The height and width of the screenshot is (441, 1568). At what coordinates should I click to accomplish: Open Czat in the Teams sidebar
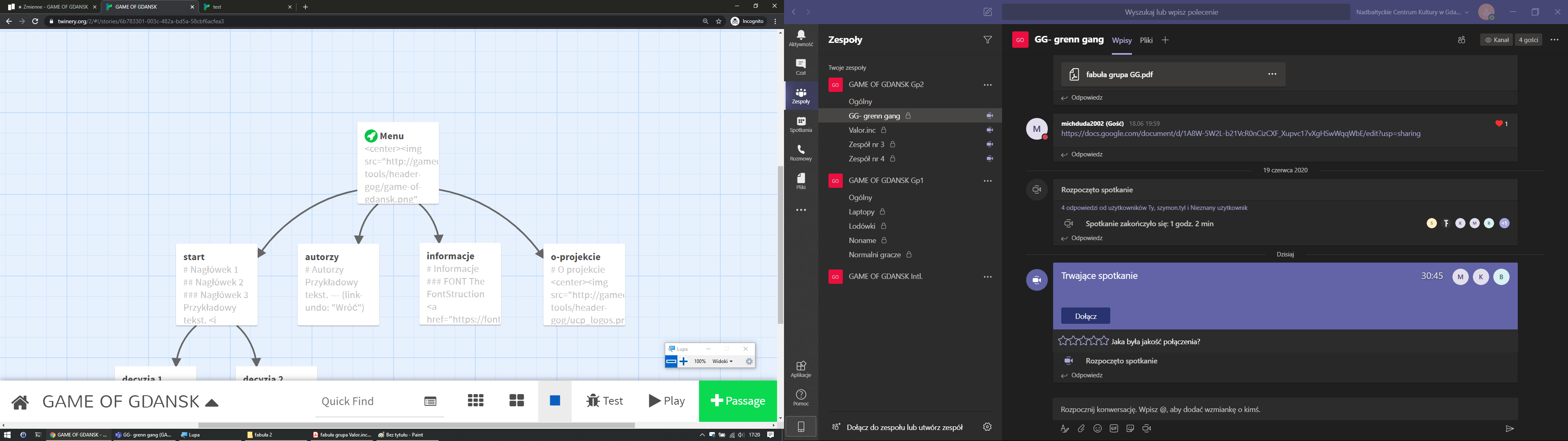point(801,67)
